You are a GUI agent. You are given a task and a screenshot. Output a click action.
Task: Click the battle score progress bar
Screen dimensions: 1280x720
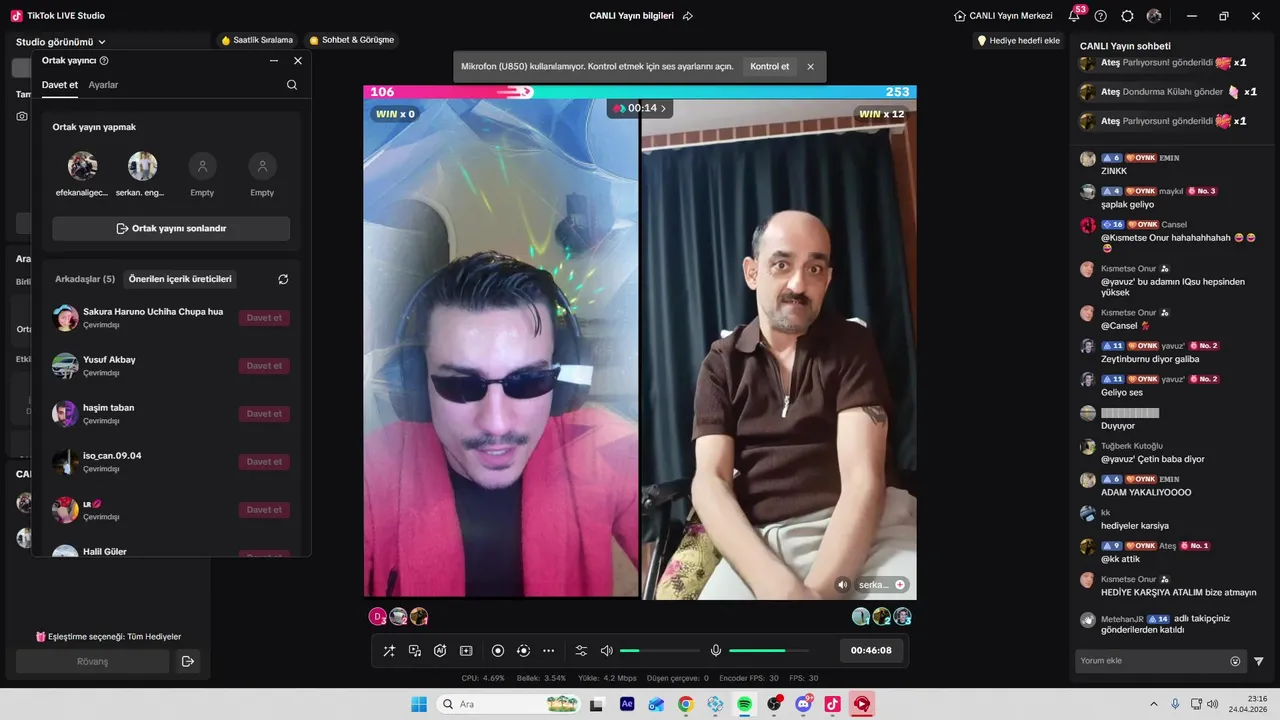pyautogui.click(x=640, y=92)
